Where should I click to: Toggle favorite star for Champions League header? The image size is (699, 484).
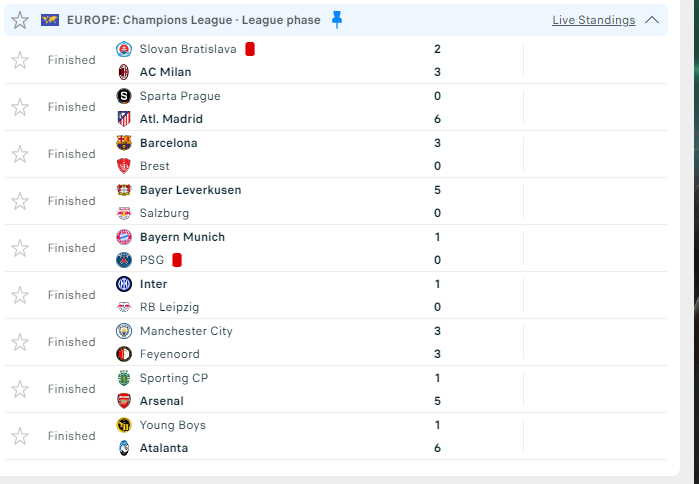pyautogui.click(x=20, y=20)
